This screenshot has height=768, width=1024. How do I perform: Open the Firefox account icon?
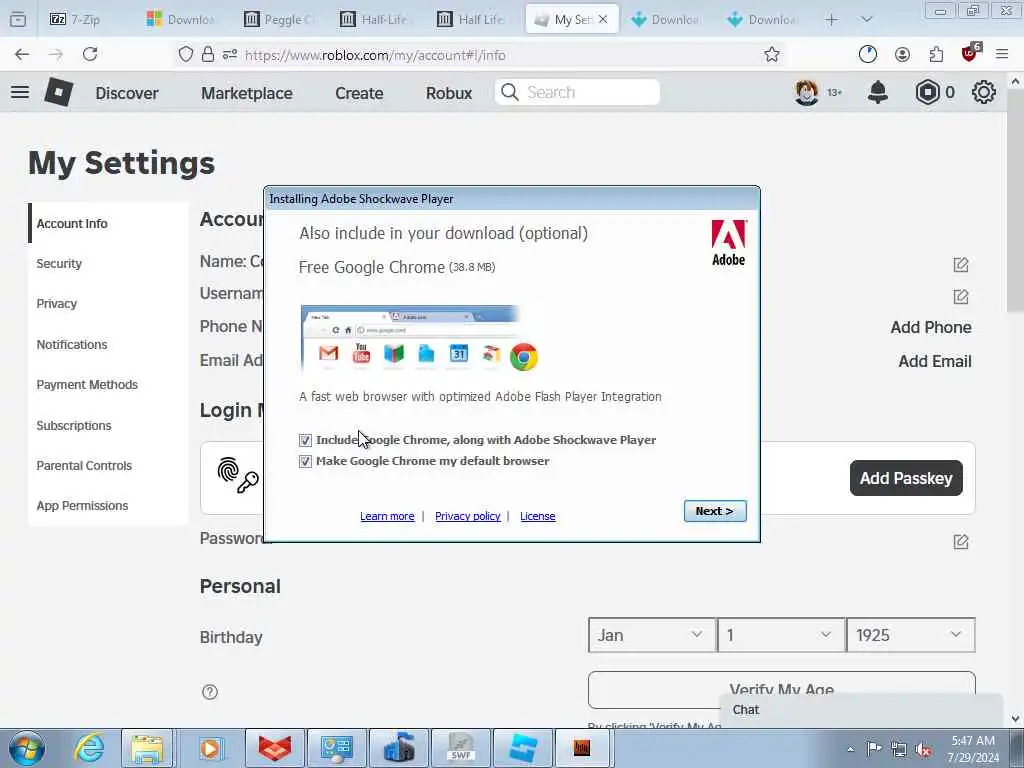903,55
